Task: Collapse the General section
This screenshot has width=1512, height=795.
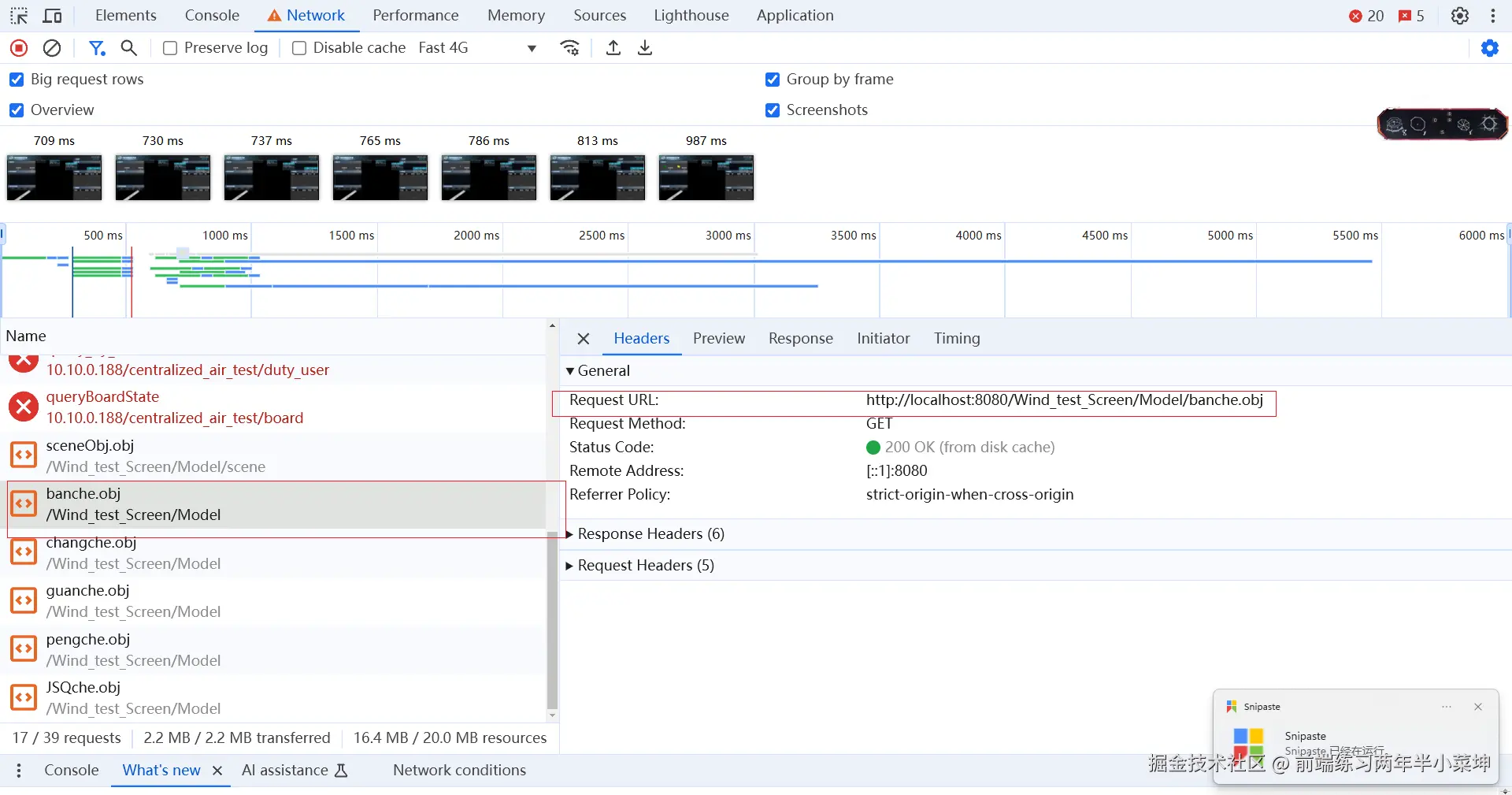Action: click(x=598, y=371)
